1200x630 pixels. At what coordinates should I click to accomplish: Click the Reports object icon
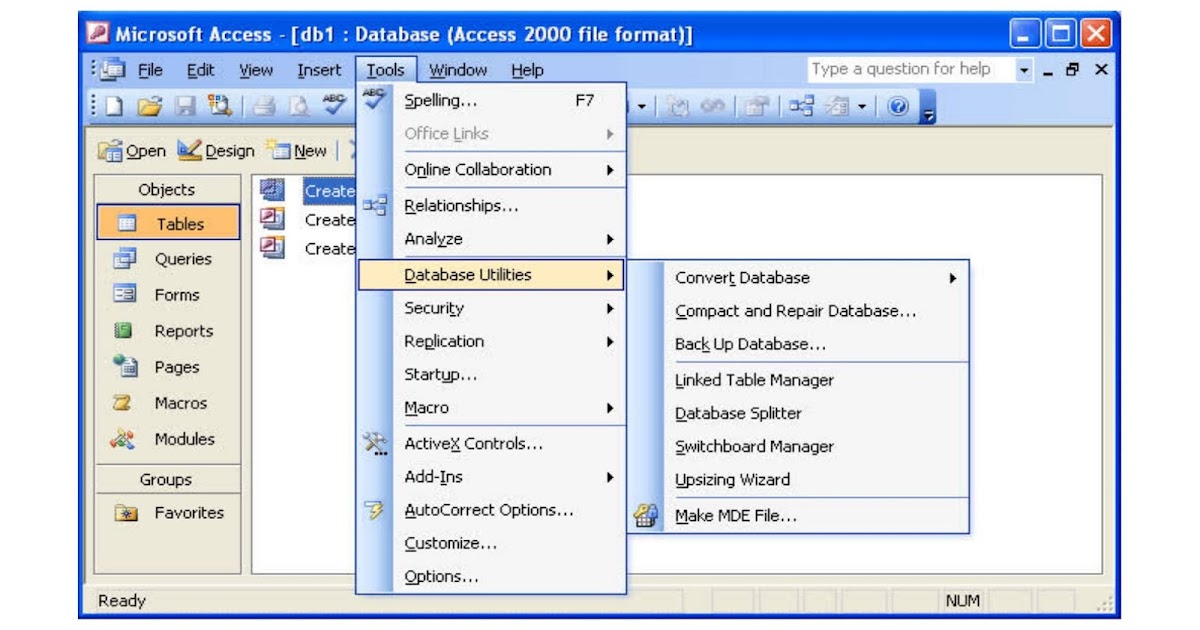[x=166, y=330]
